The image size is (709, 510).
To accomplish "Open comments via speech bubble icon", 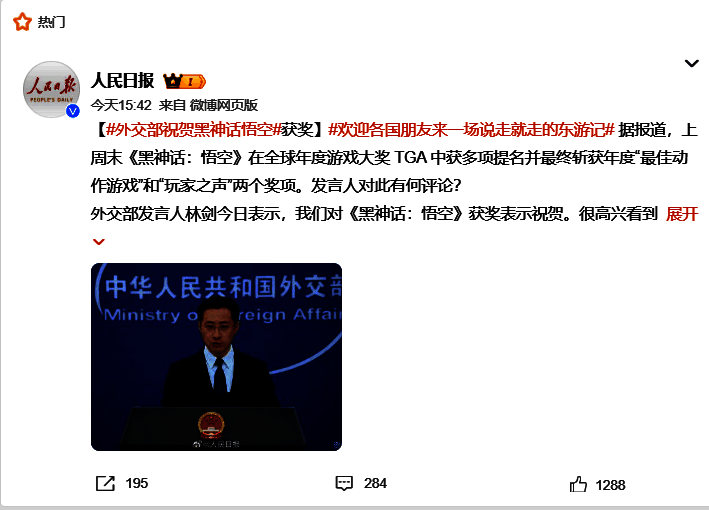I will click(x=344, y=483).
